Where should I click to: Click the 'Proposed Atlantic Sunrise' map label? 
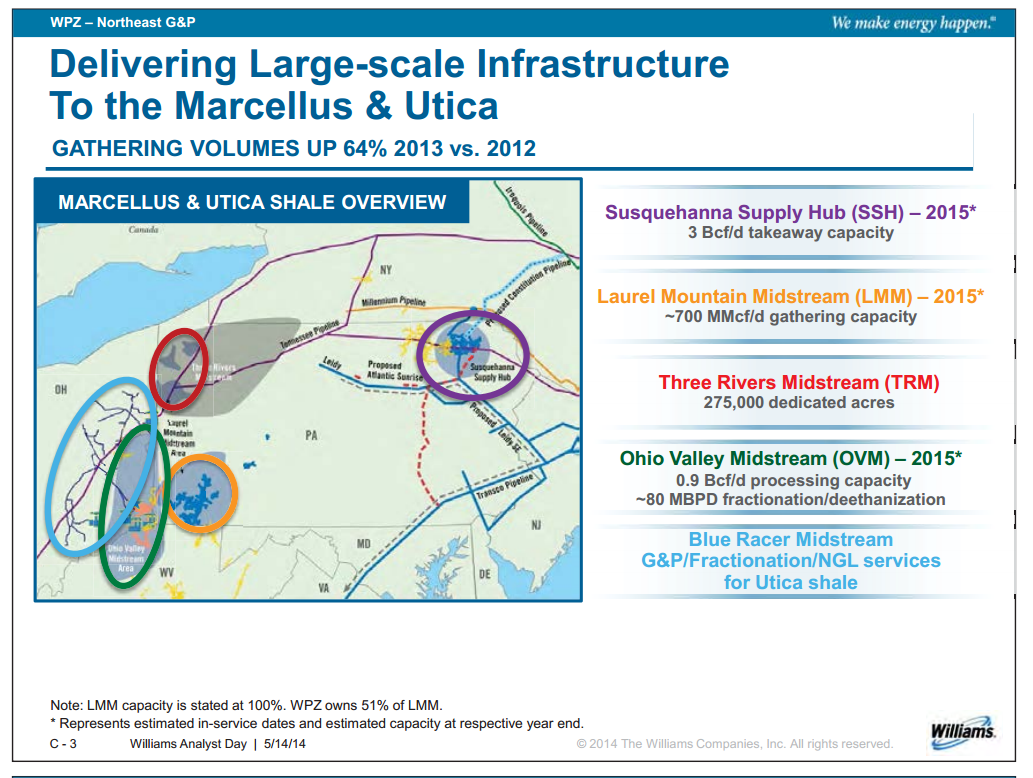click(x=395, y=370)
